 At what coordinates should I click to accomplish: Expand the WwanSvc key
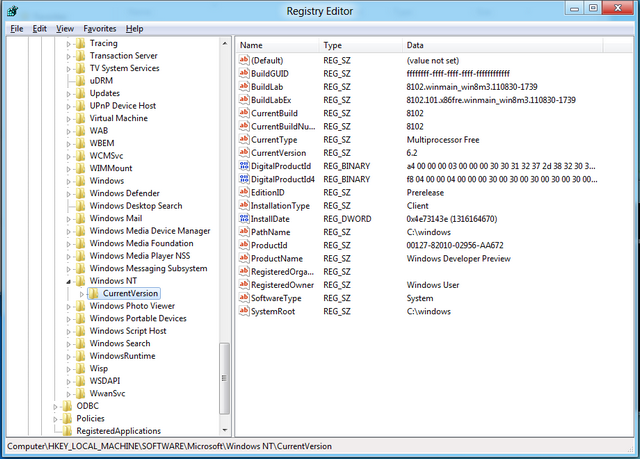pos(69,394)
